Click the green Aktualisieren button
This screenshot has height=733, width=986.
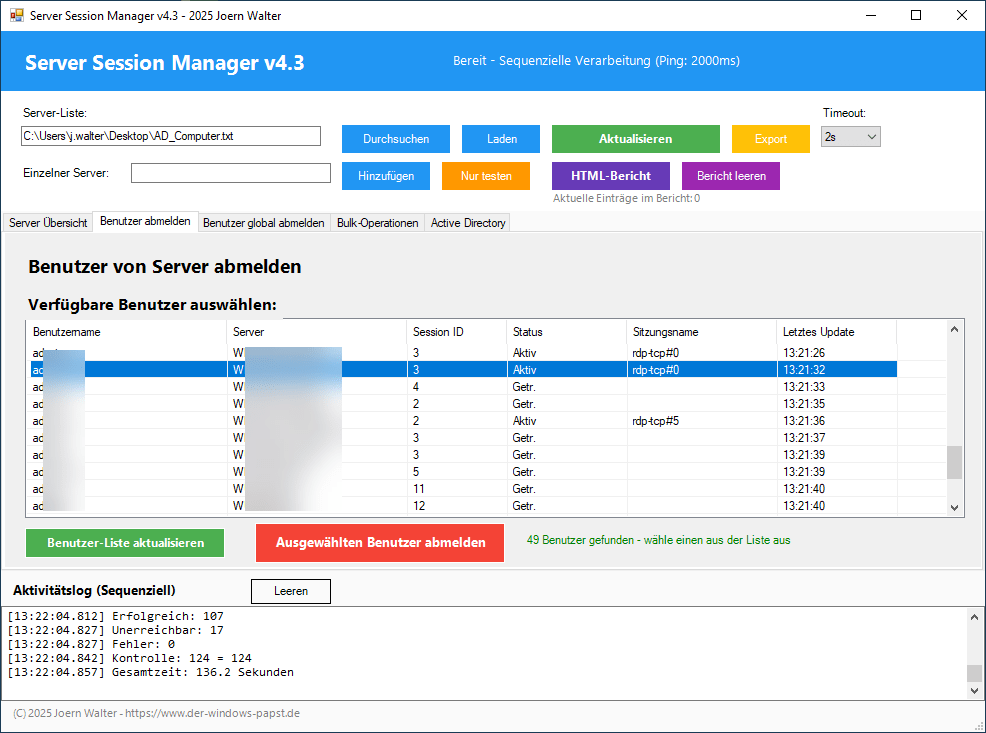pyautogui.click(x=635, y=139)
